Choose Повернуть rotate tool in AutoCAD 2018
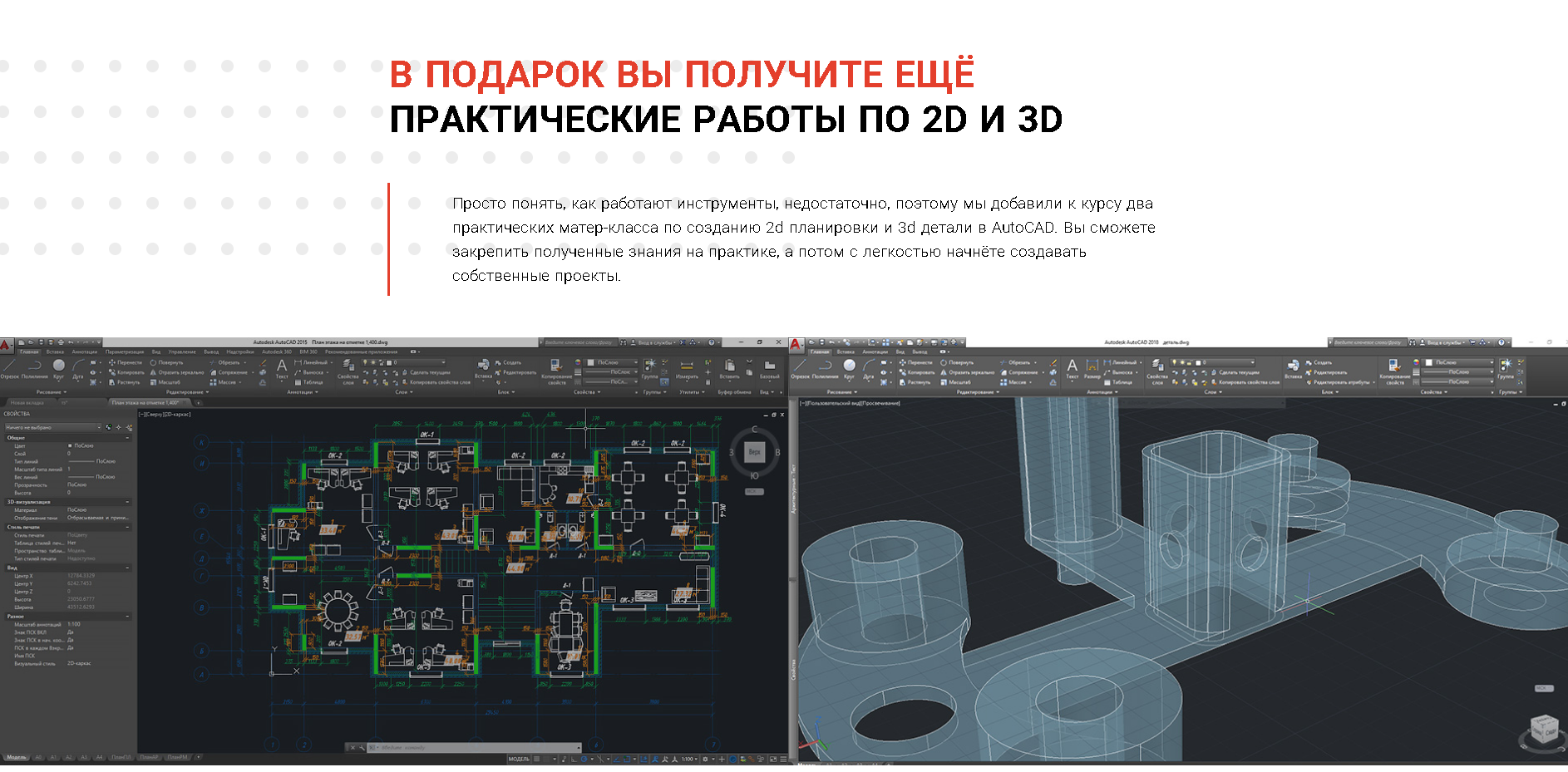The width and height of the screenshot is (1568, 772). (957, 362)
